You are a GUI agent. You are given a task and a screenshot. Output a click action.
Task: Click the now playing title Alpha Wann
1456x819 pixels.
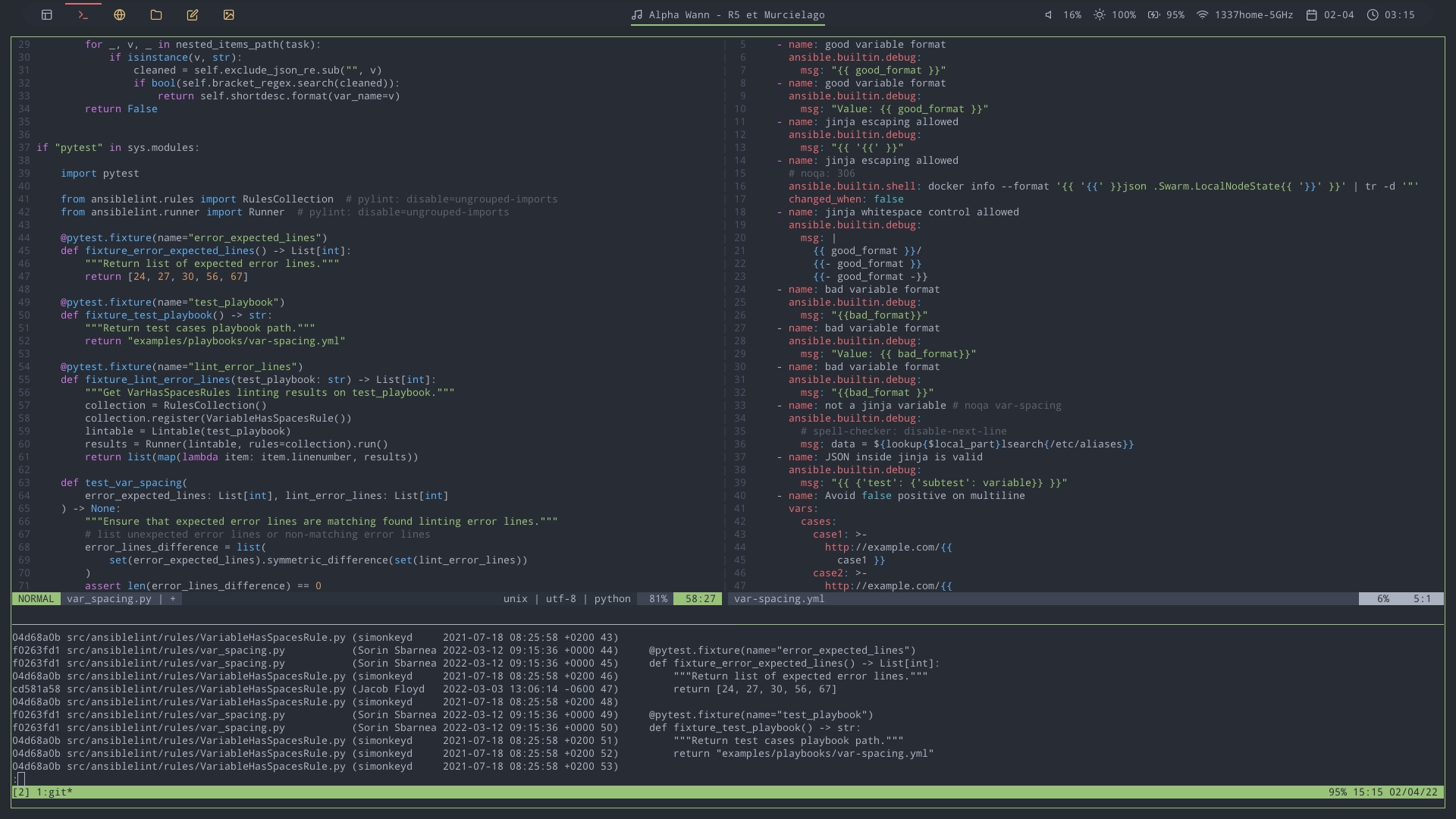pos(736,14)
